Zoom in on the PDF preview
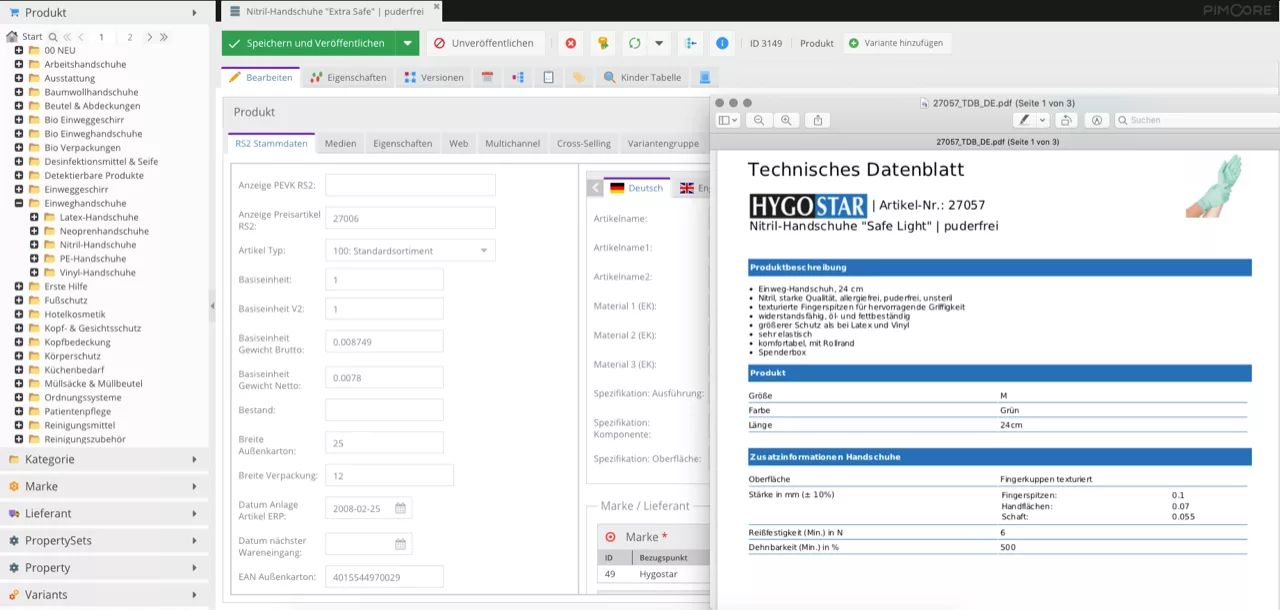1280x610 pixels. pos(786,120)
